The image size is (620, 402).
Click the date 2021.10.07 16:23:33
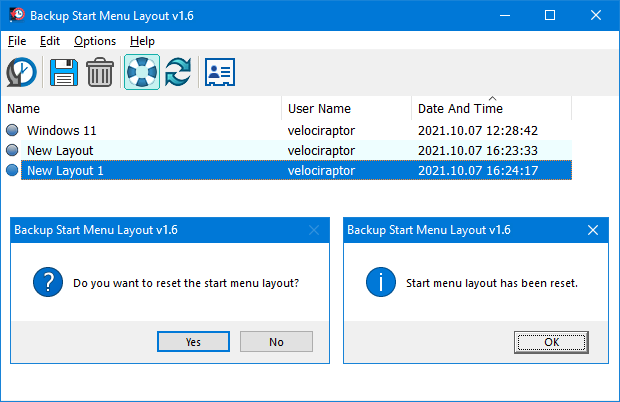478,151
